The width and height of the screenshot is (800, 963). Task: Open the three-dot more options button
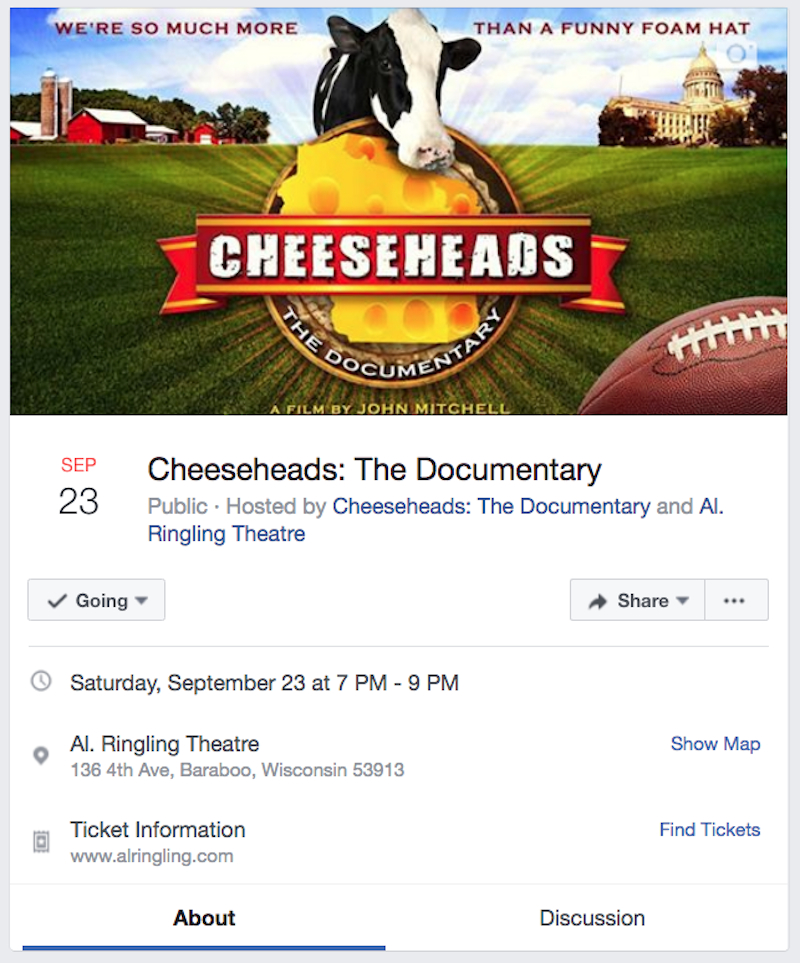735,600
